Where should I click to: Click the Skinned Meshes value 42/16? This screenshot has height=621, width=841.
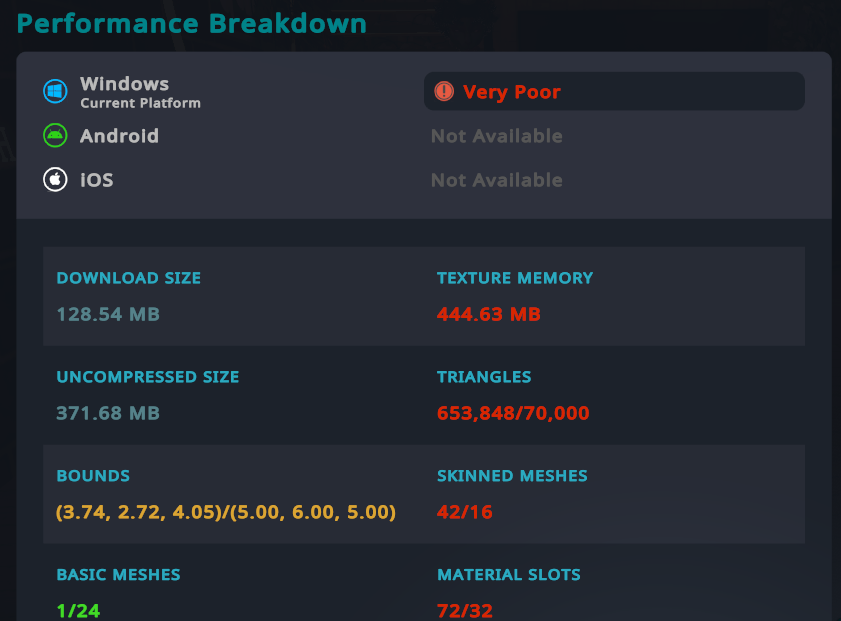tap(464, 512)
